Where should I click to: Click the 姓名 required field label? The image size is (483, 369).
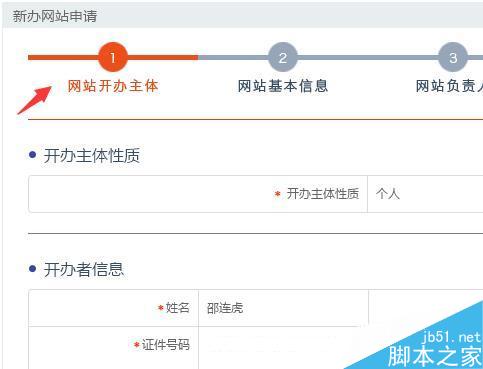pyautogui.click(x=178, y=308)
